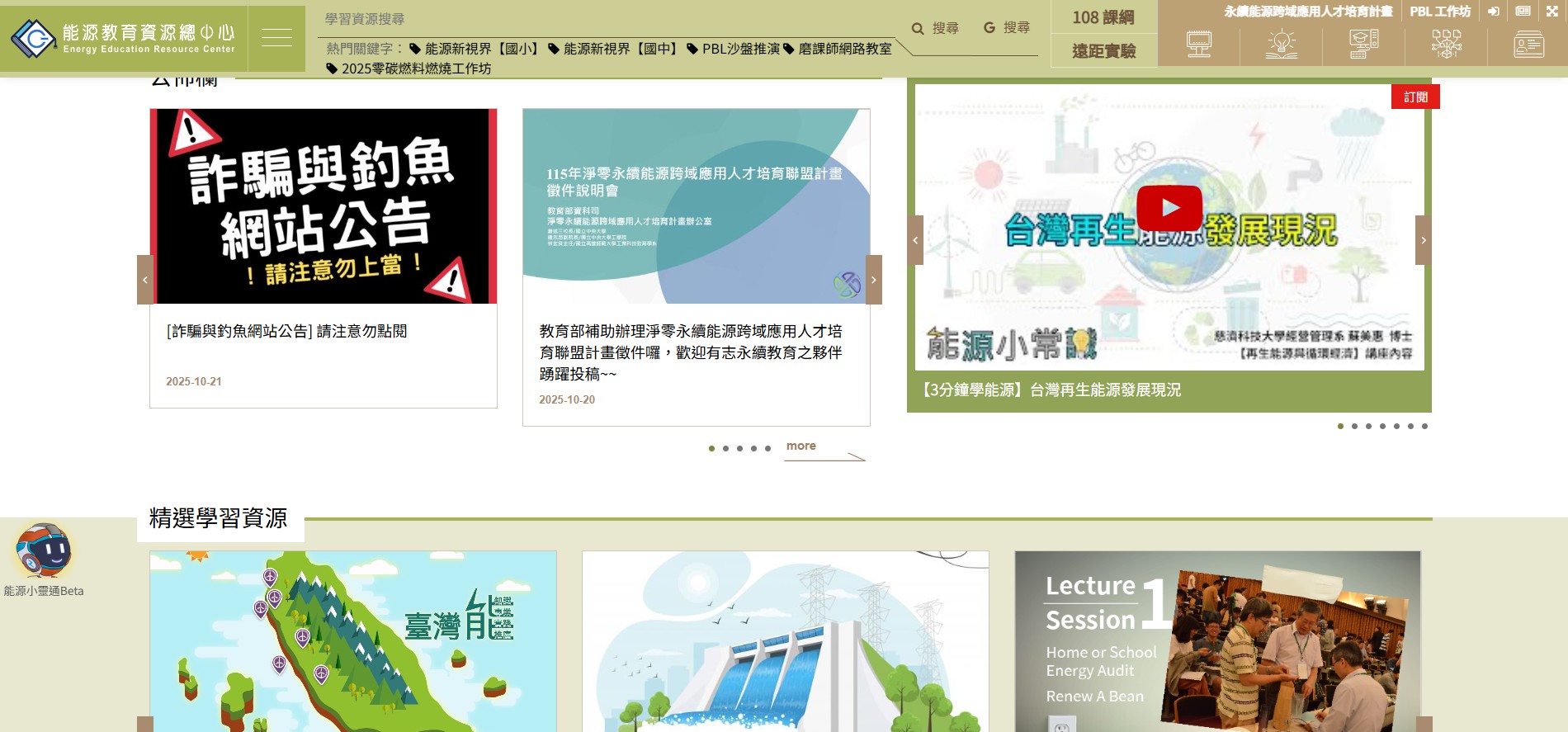The width and height of the screenshot is (1568, 732).
Task: Open the hamburger menu in the header
Action: point(276,38)
